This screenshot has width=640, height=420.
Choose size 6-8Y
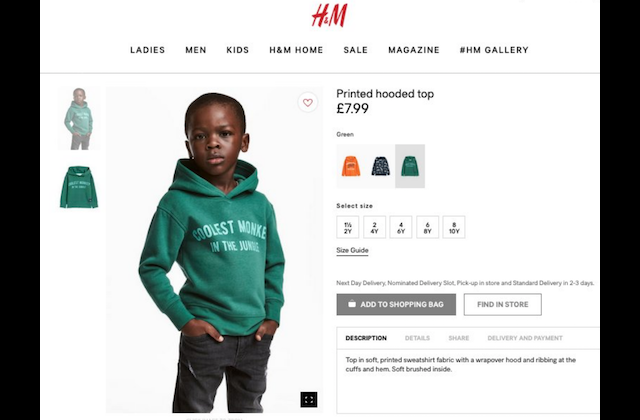(x=427, y=227)
